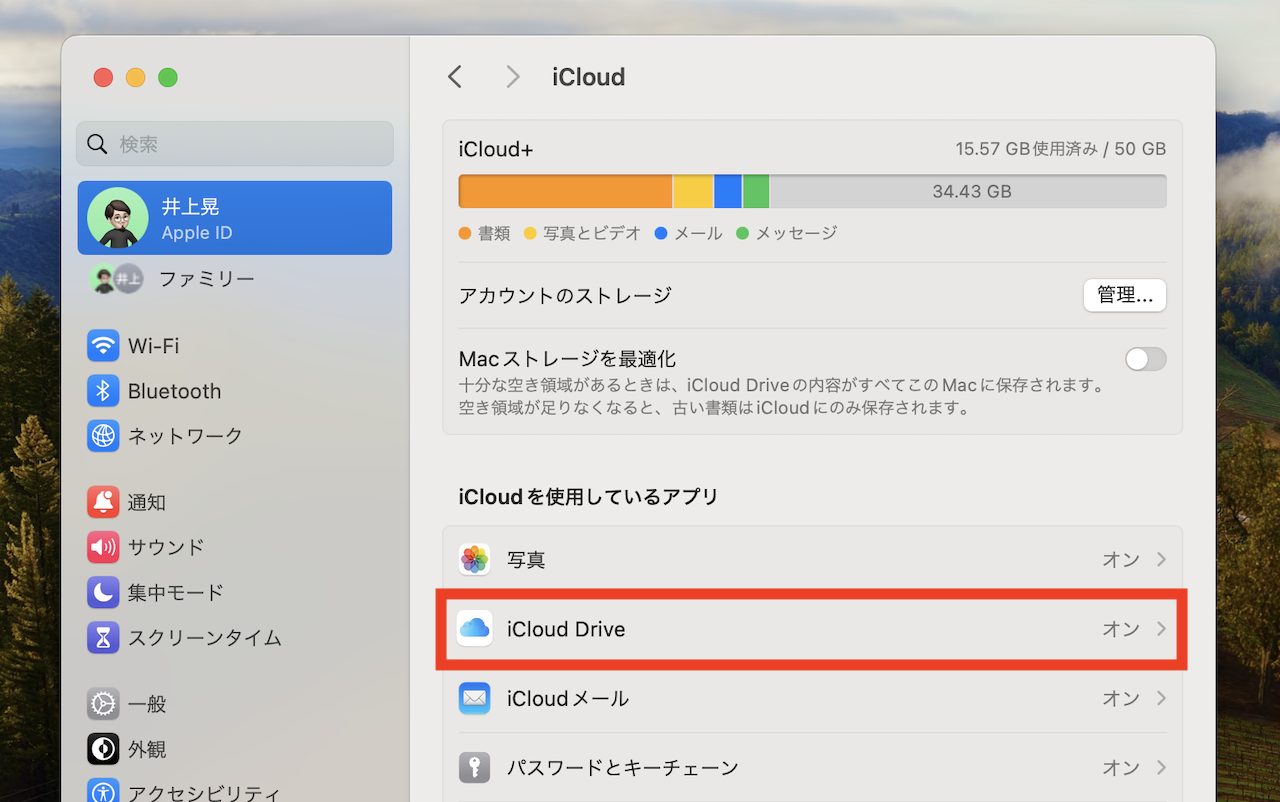This screenshot has height=802, width=1280.
Task: Click the サウンド speaker icon
Action: tap(103, 547)
